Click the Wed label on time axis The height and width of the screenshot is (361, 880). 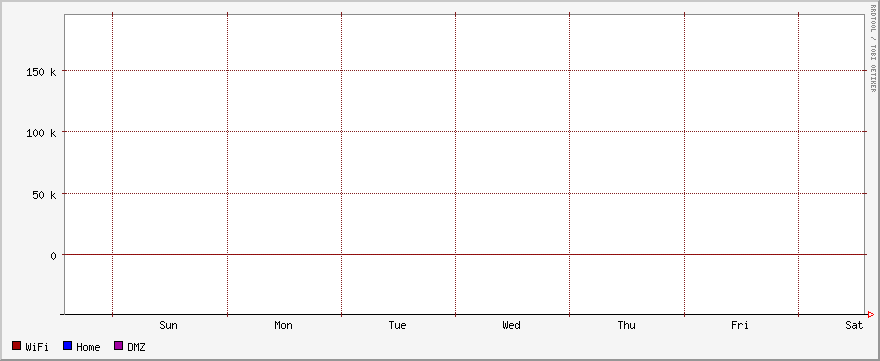pos(511,325)
